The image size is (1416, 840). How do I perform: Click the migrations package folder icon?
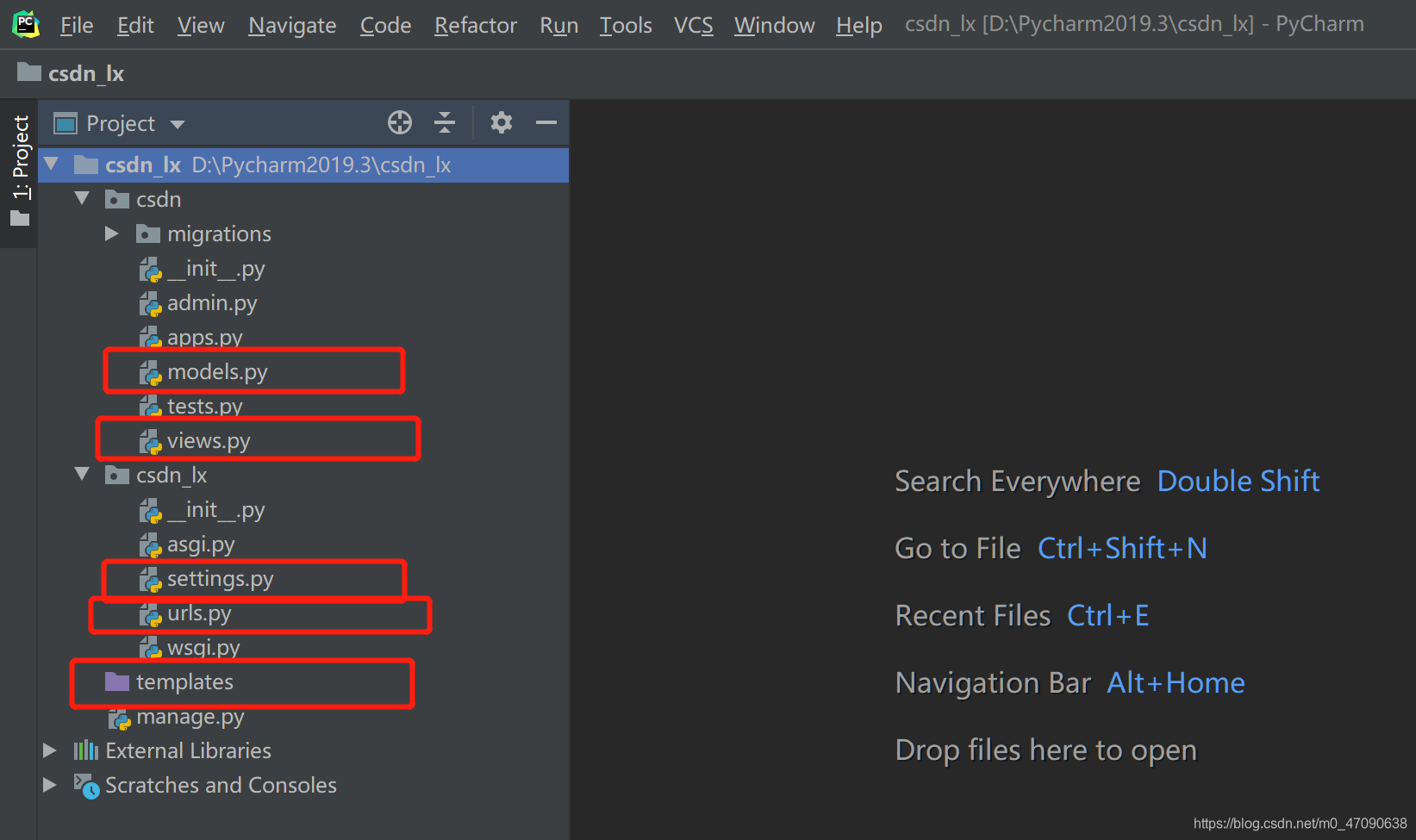[148, 233]
